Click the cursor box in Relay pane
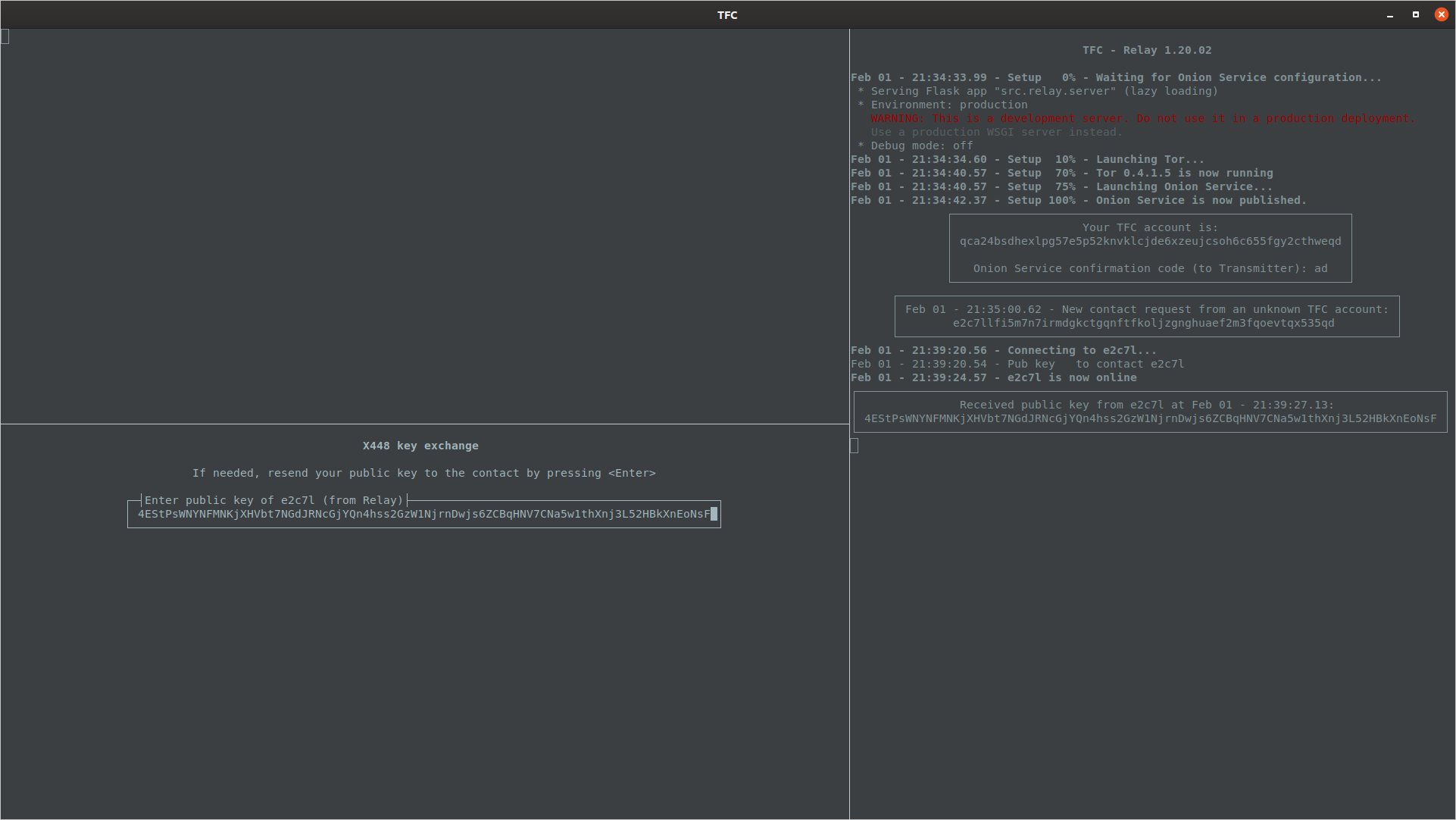Viewport: 1456px width, 820px height. click(855, 446)
